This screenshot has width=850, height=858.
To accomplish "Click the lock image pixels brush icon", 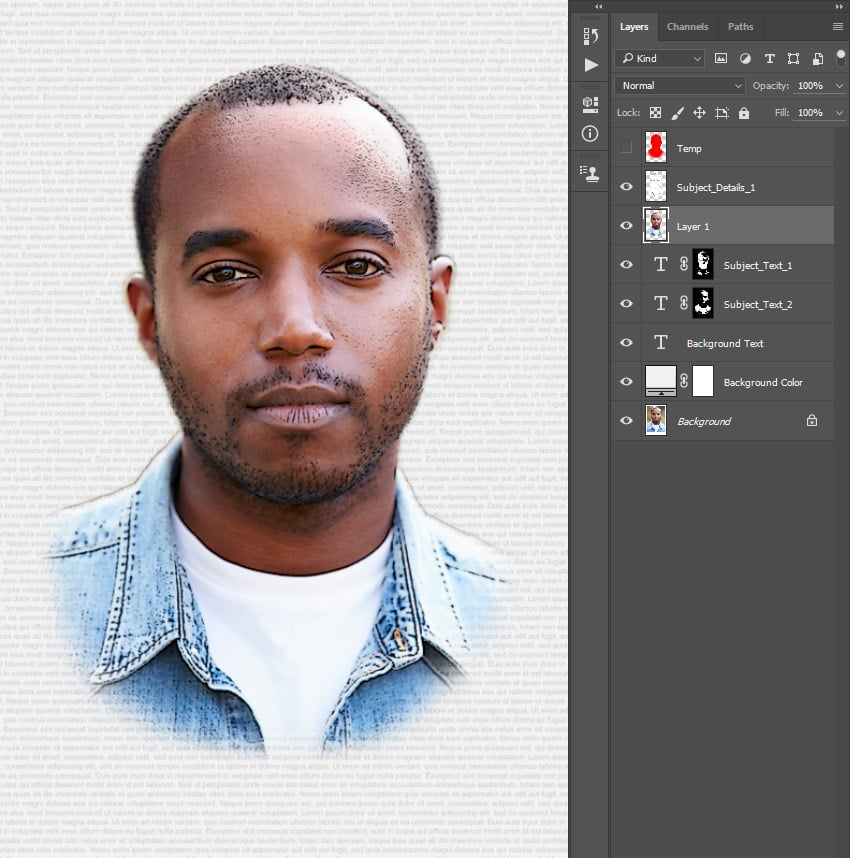I will tap(677, 113).
